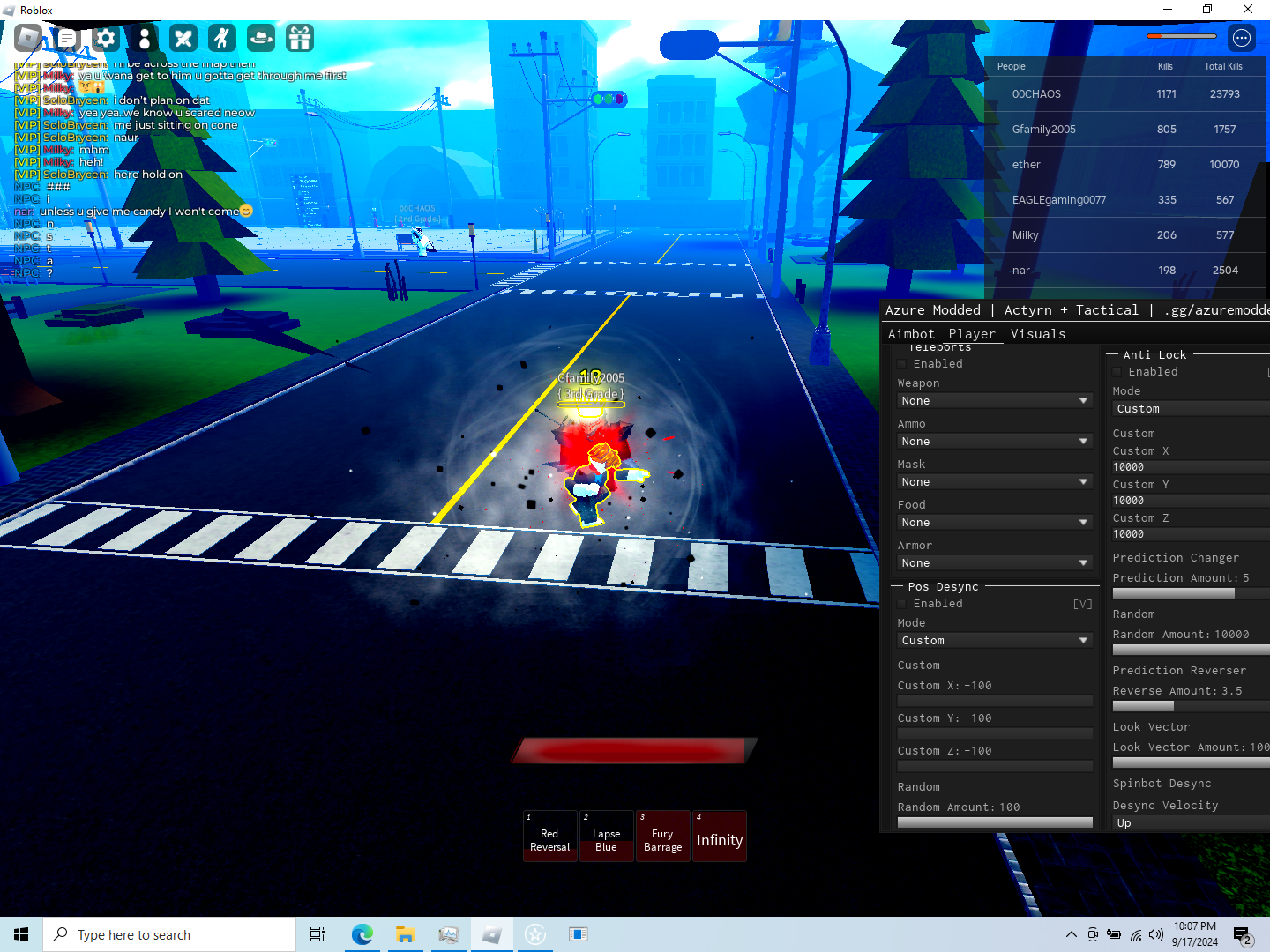The width and height of the screenshot is (1270, 952).
Task: Switch to the Aimbot tab
Action: coord(911,334)
